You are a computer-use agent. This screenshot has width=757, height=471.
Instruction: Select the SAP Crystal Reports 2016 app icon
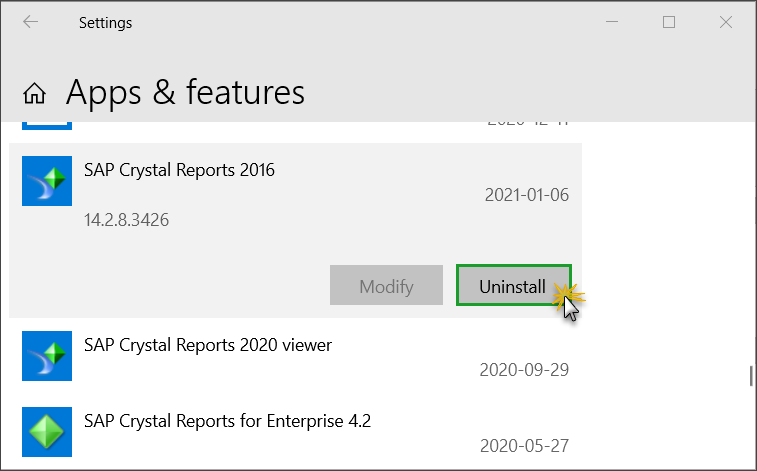pyautogui.click(x=47, y=181)
